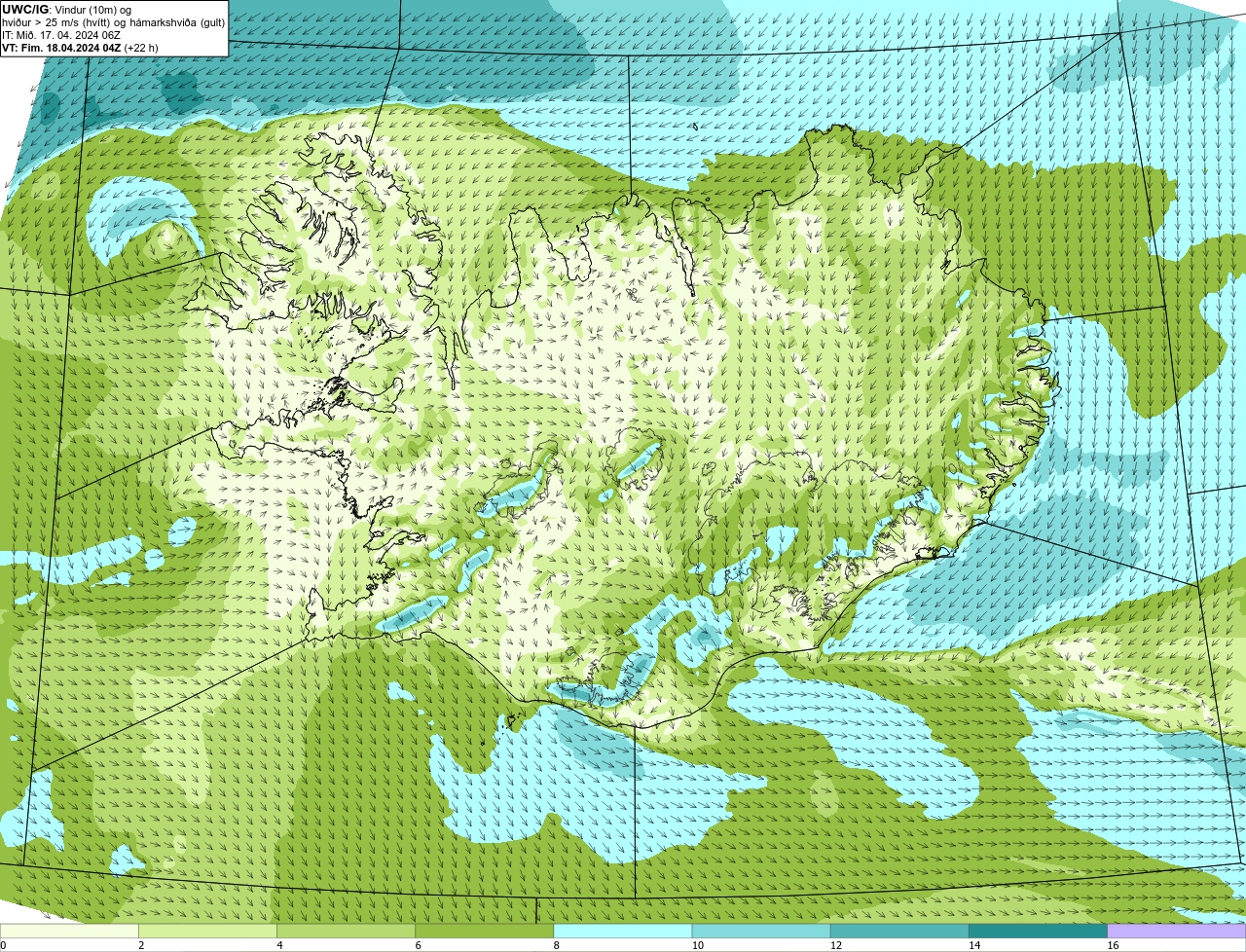Click the 12–14 m/s teal legend swatch

899,932
